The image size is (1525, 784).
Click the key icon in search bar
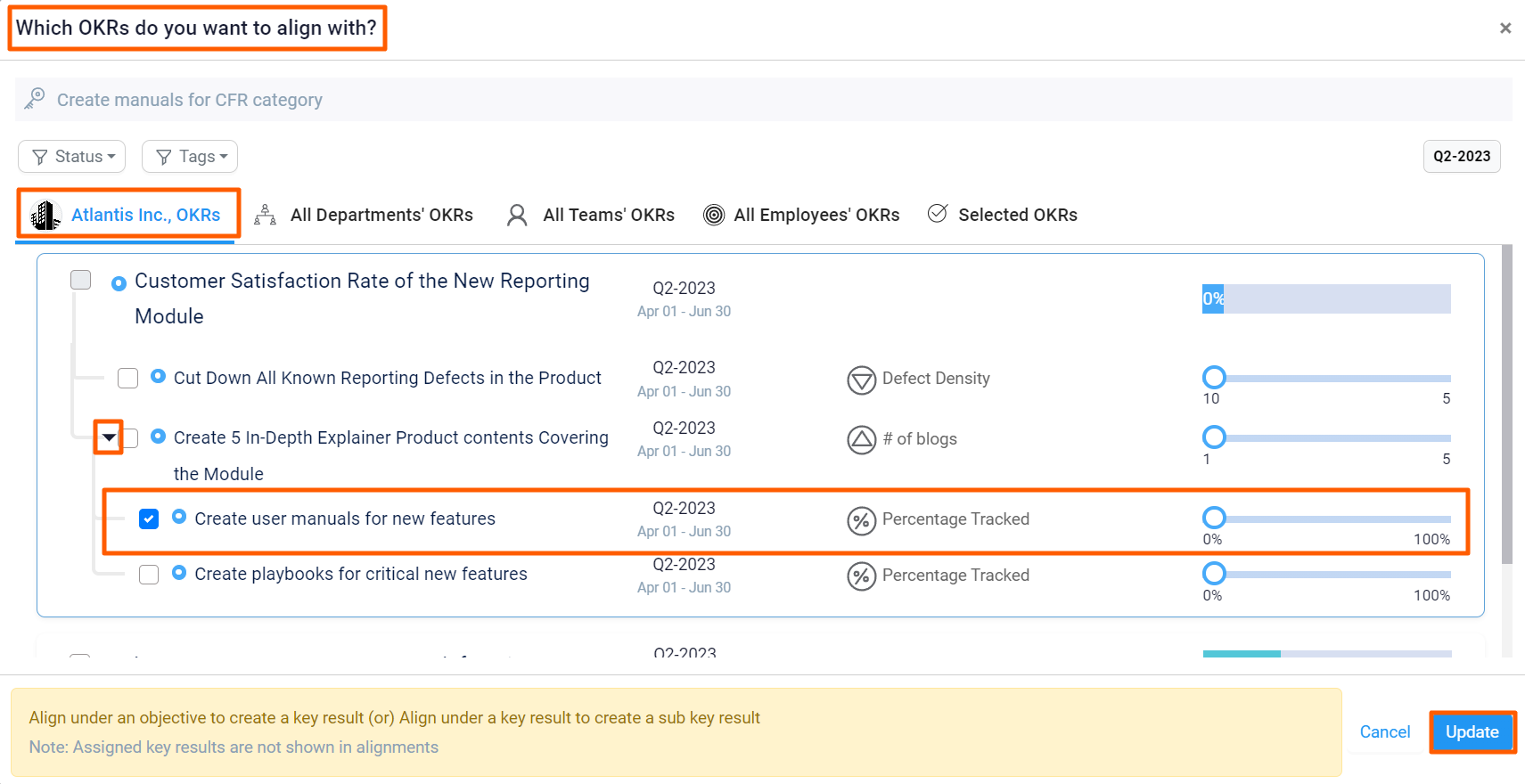[x=35, y=99]
